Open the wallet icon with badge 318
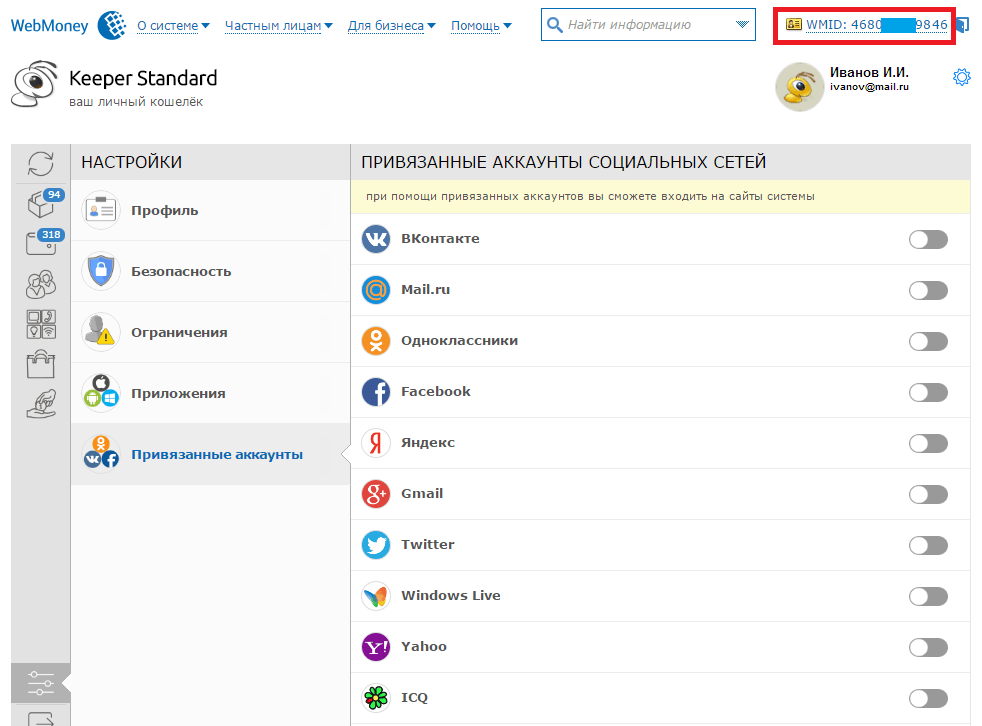Screen dimensions: 982x726 [43, 242]
